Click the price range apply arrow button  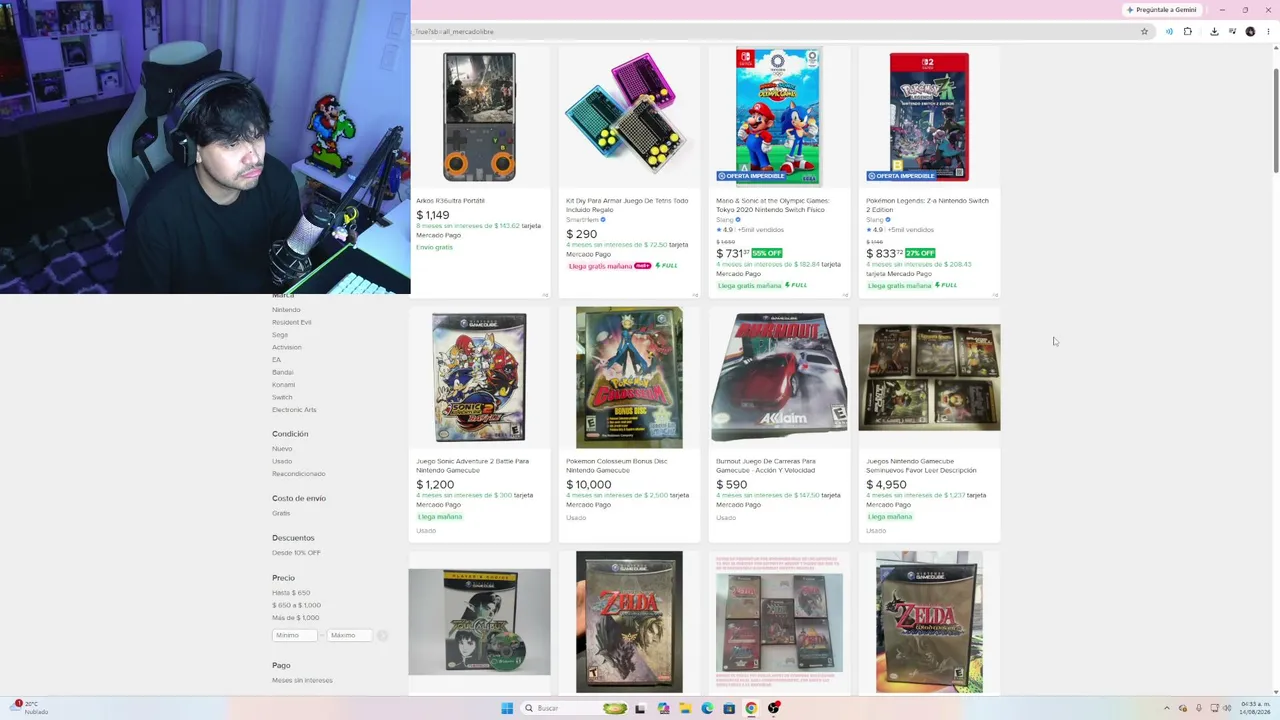point(382,635)
